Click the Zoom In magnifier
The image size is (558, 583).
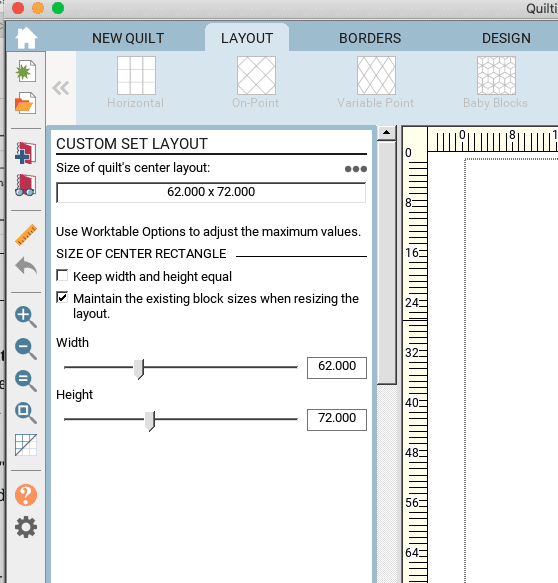tap(26, 317)
